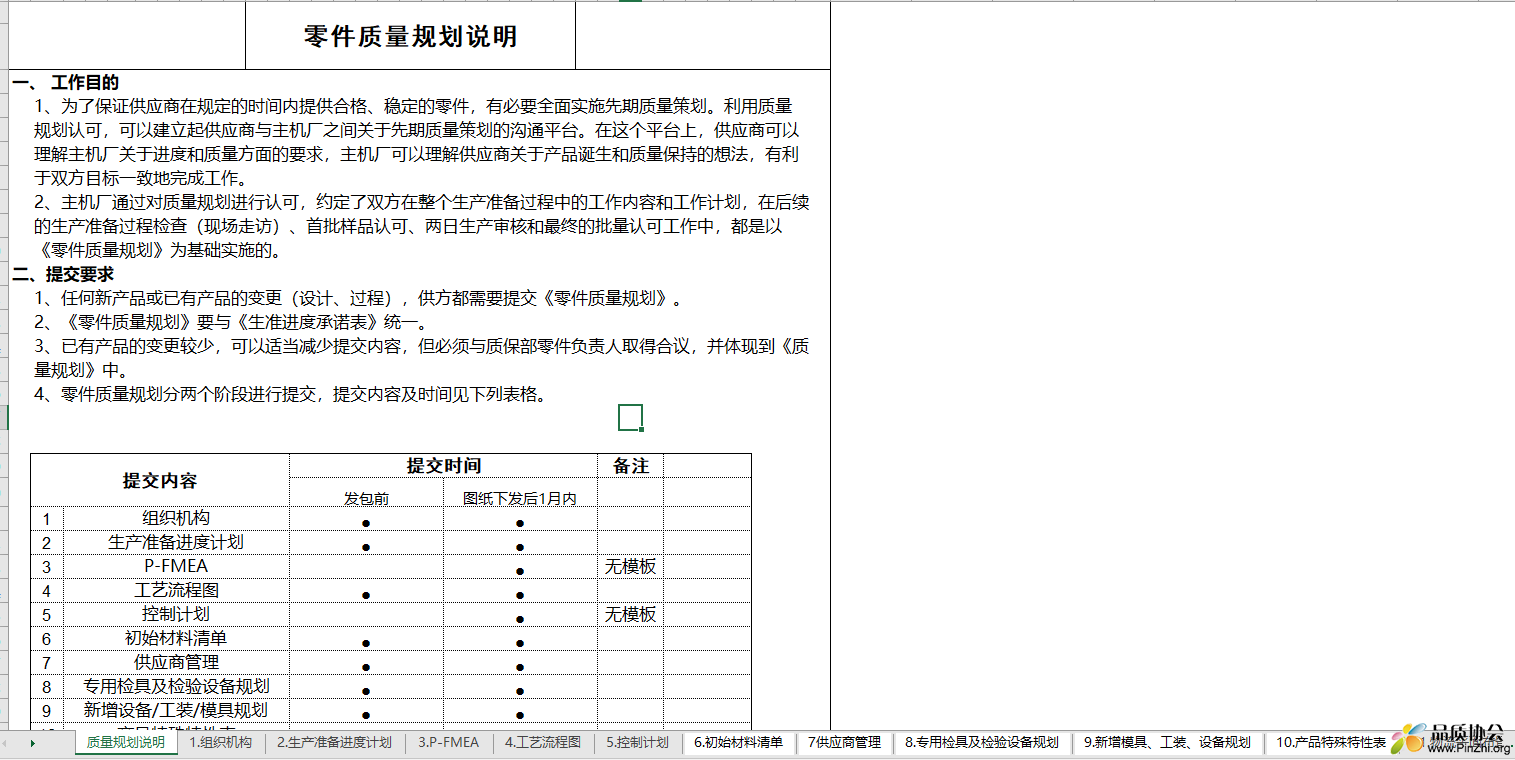
Task: Click the 发包前 bullet in the 工艺流程图 row
Action: click(x=366, y=595)
